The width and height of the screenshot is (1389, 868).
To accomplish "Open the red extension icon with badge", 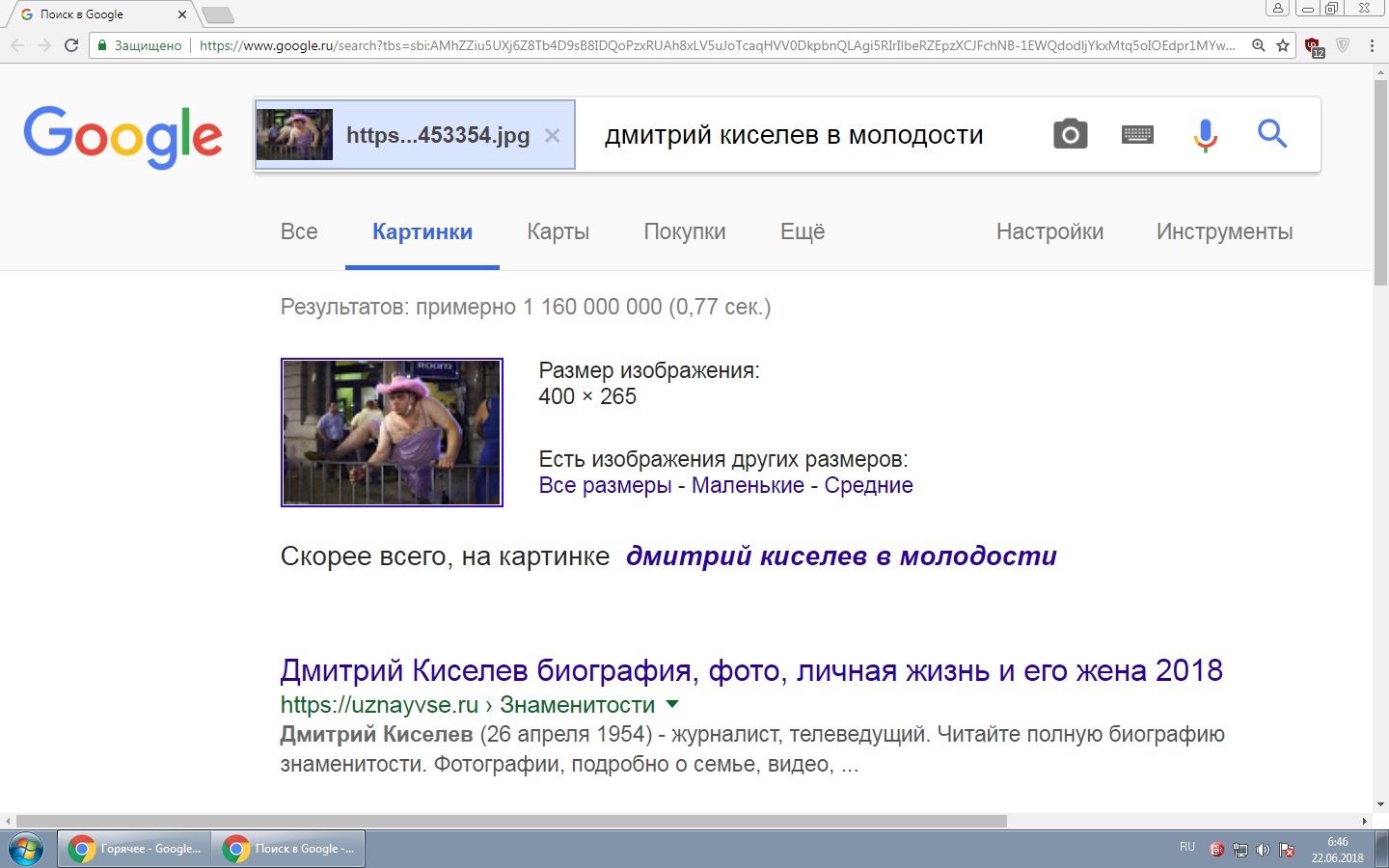I will [1314, 46].
